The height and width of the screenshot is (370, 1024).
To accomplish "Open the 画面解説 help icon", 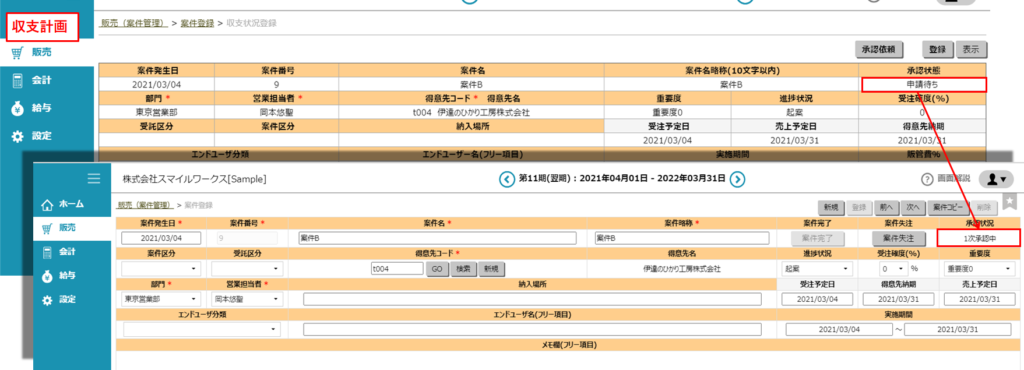I will tap(926, 179).
